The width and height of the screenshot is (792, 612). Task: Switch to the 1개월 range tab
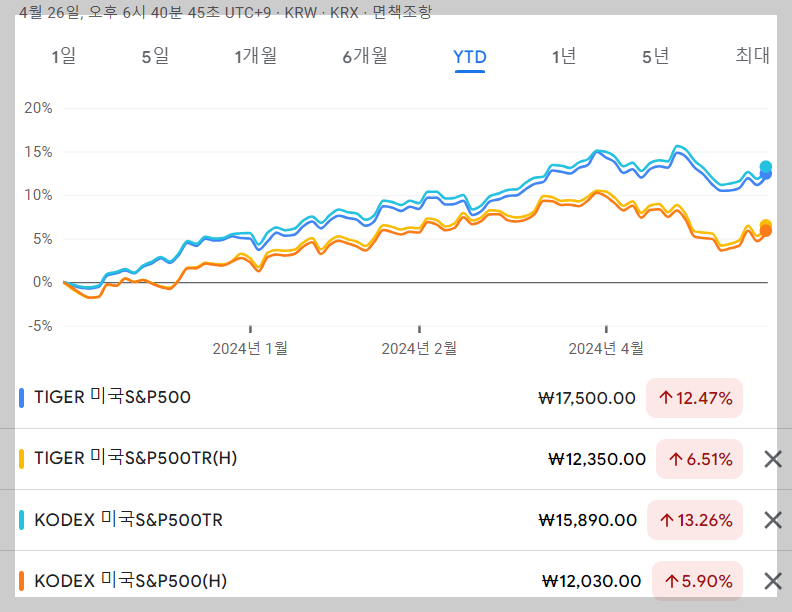click(256, 57)
